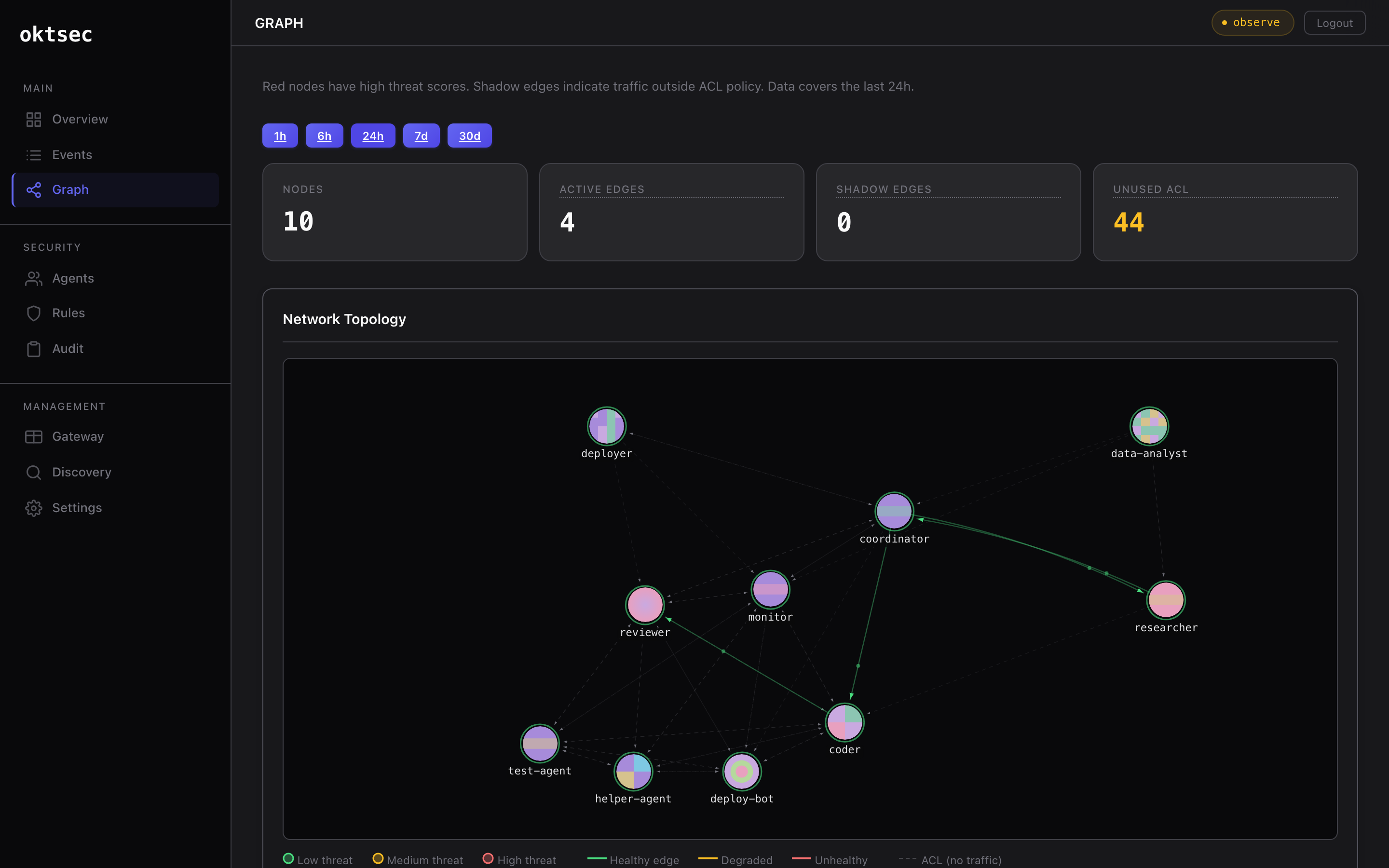Viewport: 1389px width, 868px height.
Task: Click the Rules shield icon
Action: click(33, 313)
